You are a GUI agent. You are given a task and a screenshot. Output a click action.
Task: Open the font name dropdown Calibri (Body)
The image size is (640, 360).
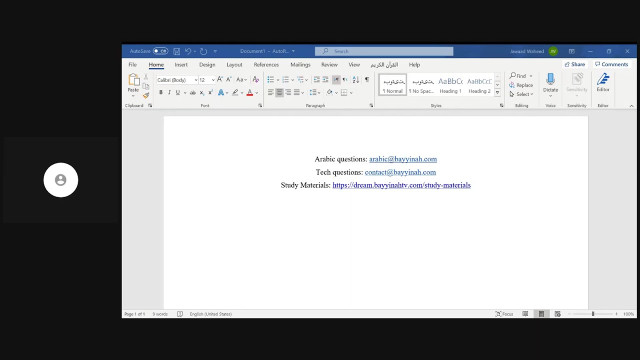click(177, 80)
